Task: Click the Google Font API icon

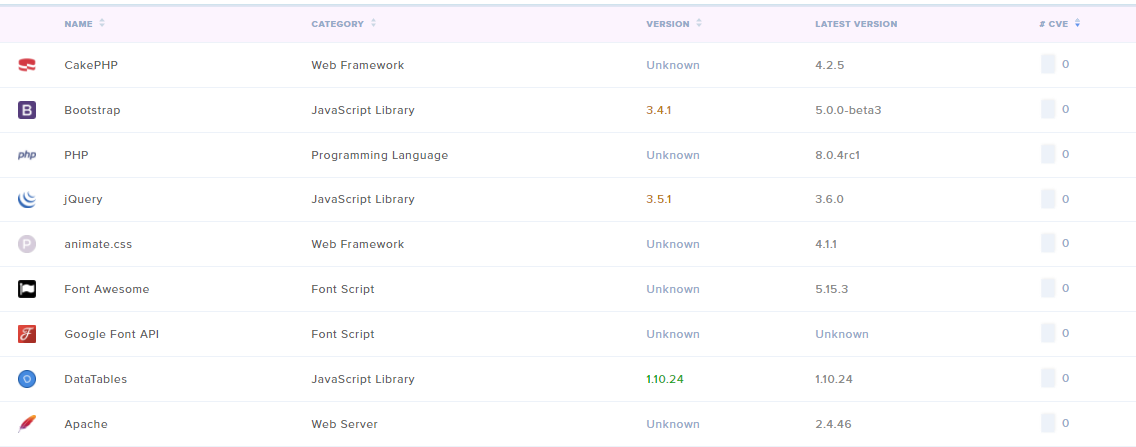Action: 27,334
